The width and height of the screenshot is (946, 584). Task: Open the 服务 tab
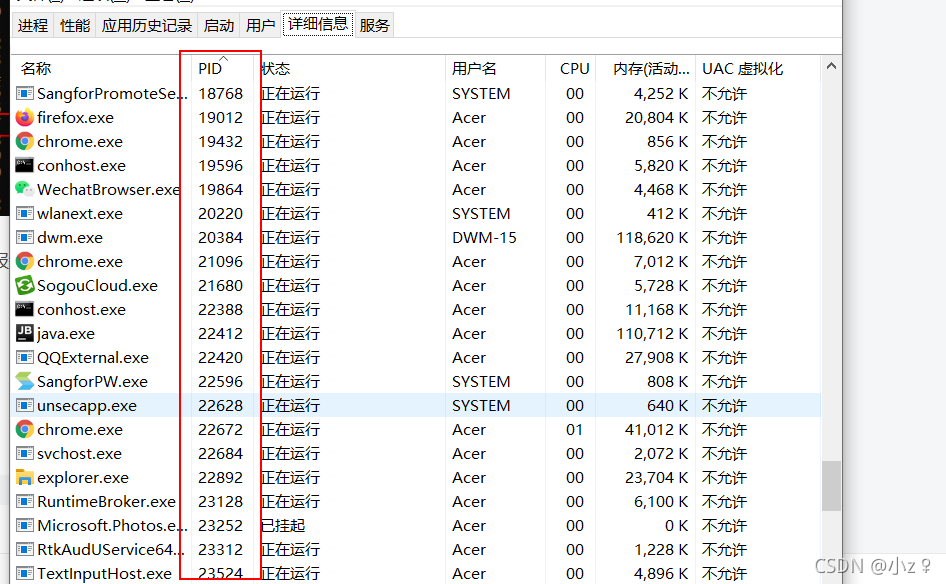(374, 25)
